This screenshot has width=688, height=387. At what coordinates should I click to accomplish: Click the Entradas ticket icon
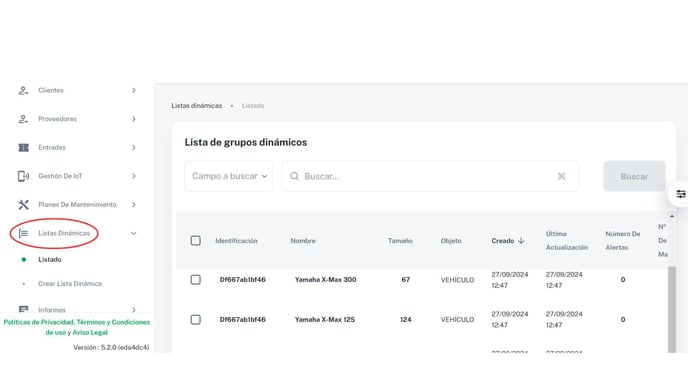[x=23, y=147]
